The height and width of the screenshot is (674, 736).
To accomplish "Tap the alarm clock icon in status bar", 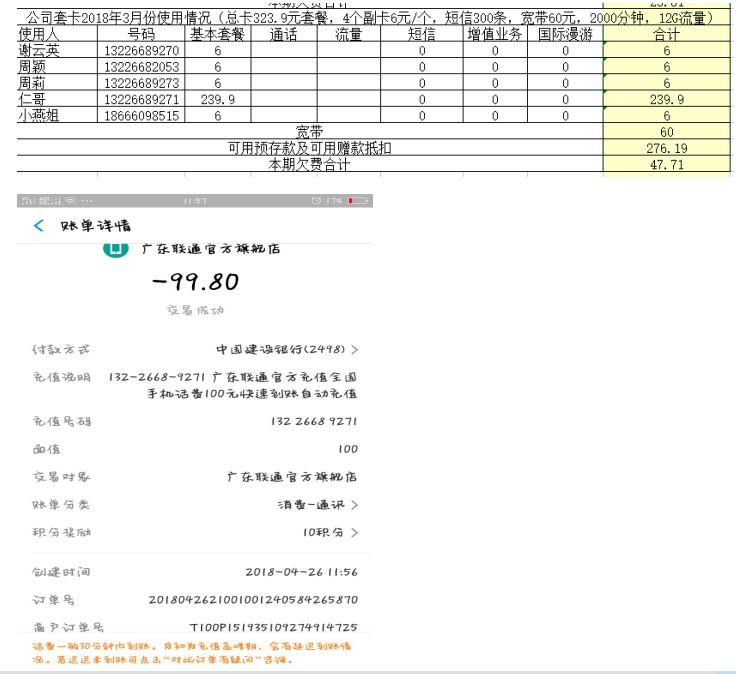I will coord(316,202).
